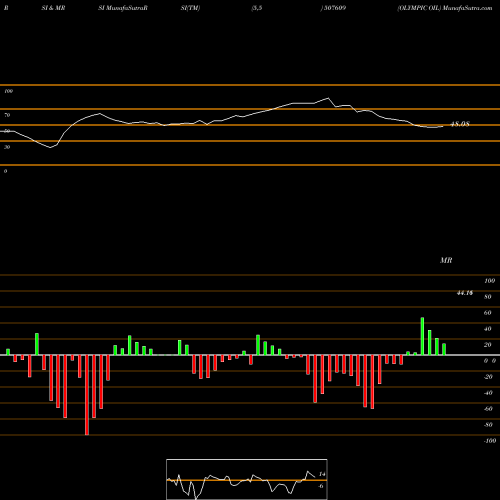
Task: Click the 'SI MunafaSutraR' header text
Action: 123,8
